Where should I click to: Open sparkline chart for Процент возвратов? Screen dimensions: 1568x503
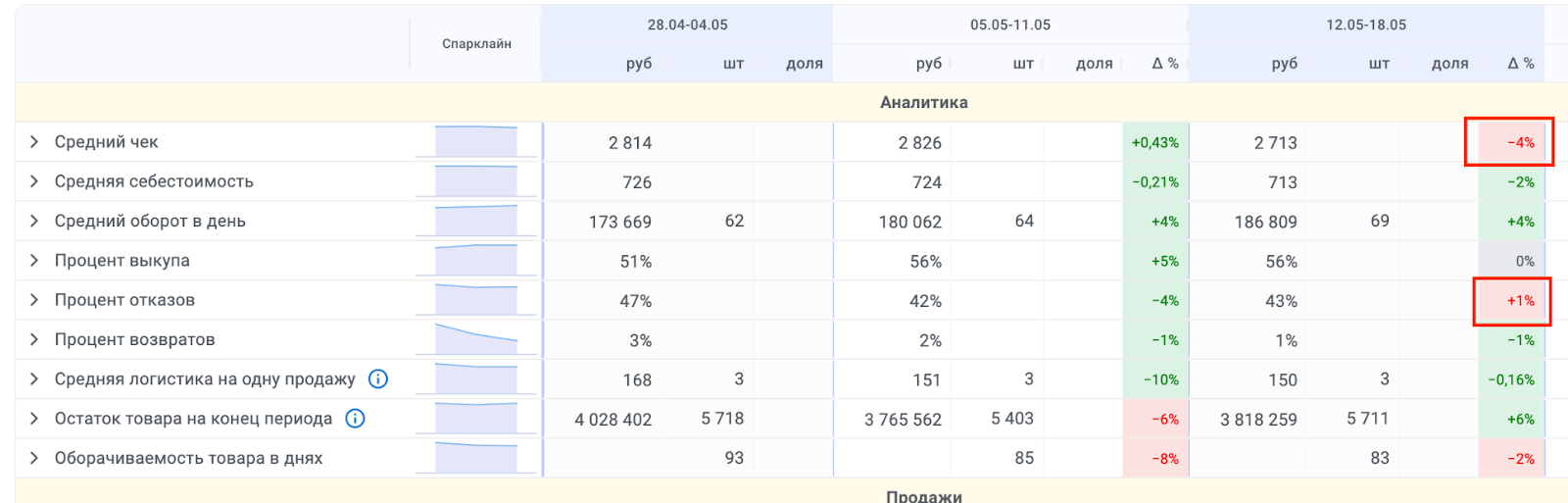point(476,339)
